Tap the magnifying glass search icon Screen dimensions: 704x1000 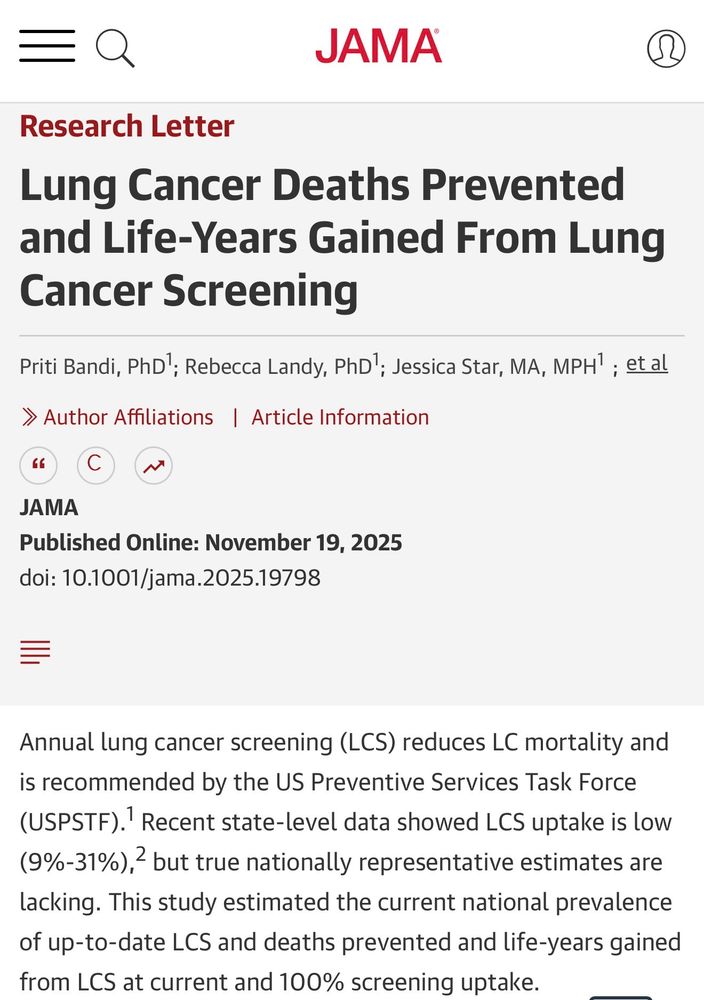click(x=115, y=47)
